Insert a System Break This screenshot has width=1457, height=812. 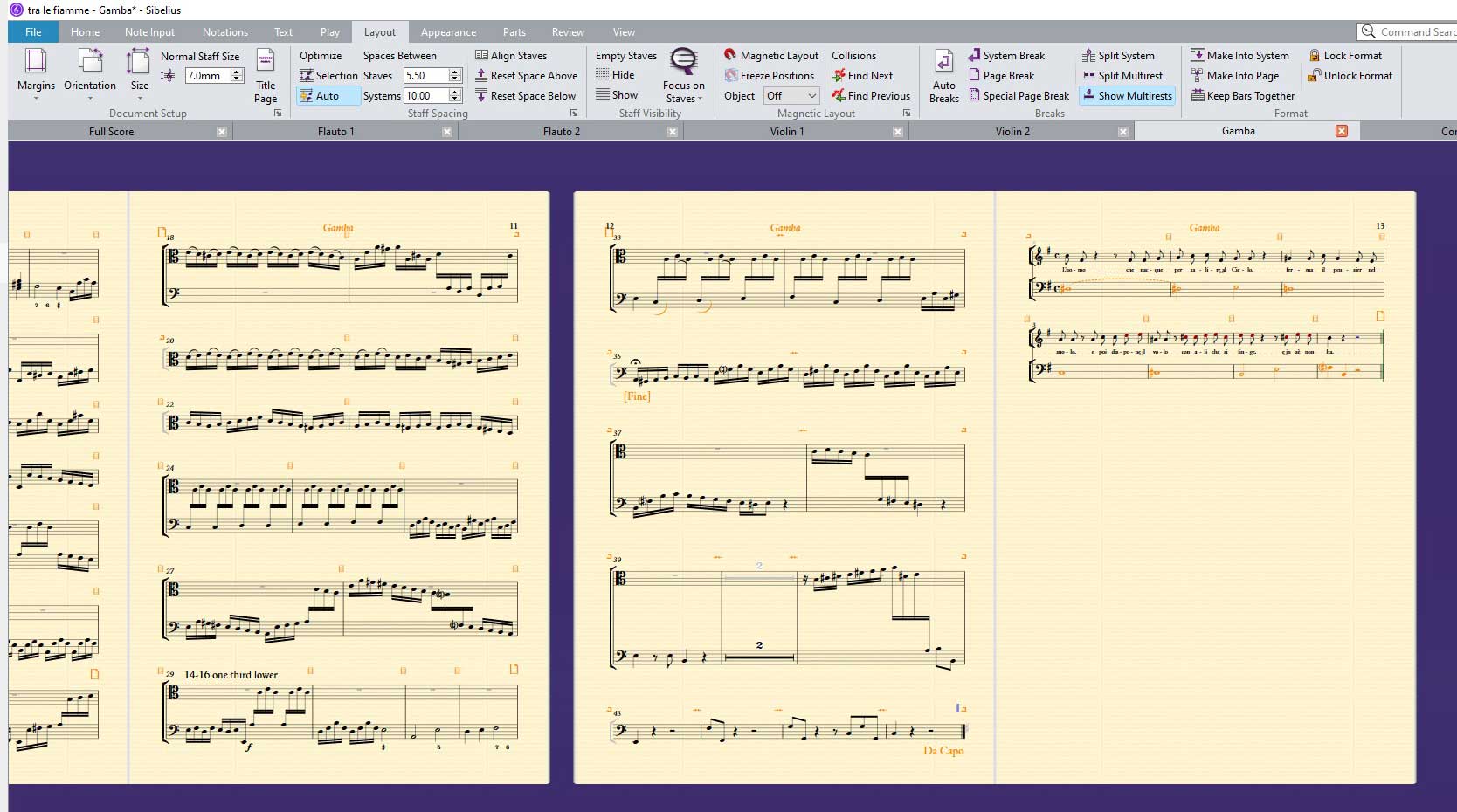1006,55
